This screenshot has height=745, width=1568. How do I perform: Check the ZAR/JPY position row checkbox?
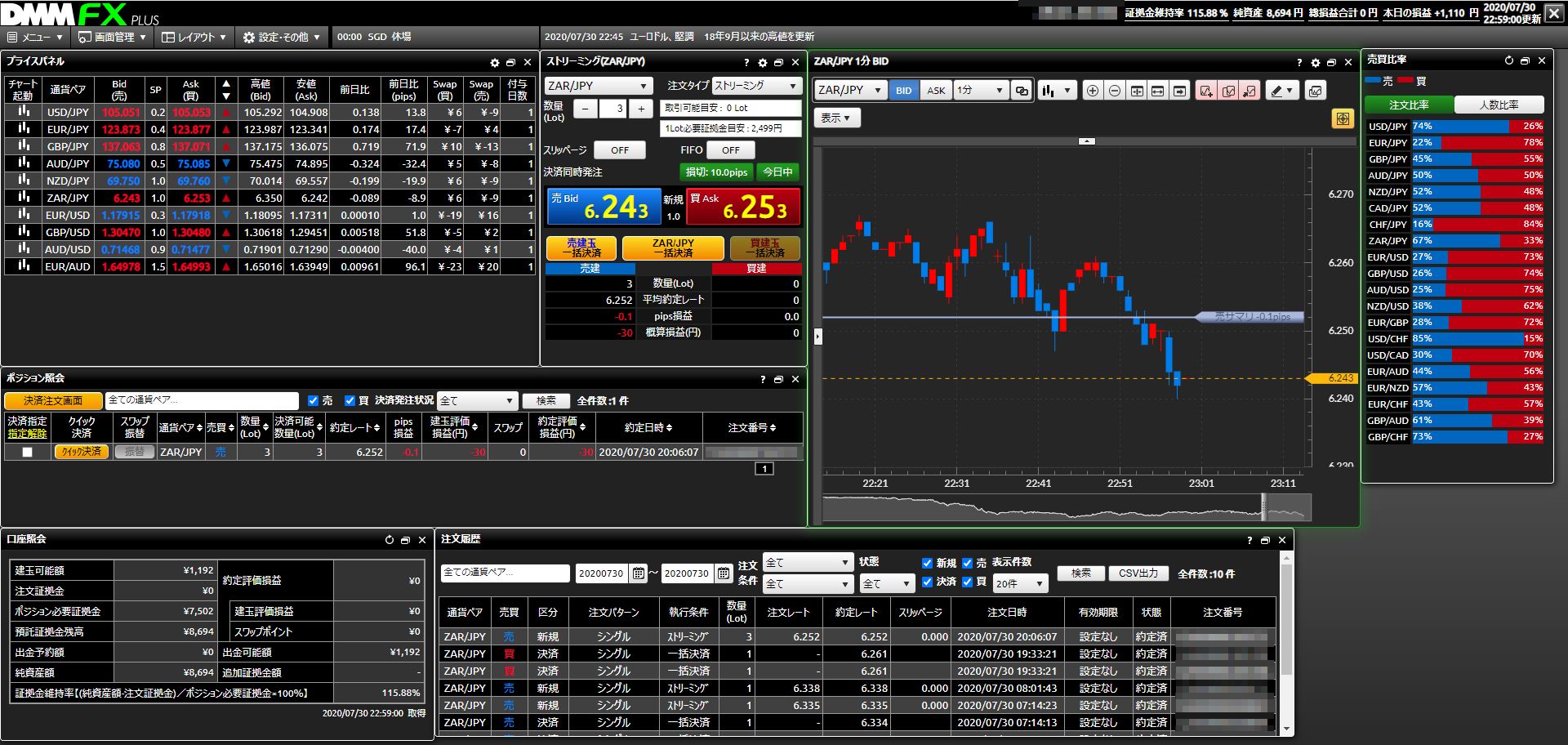point(28,452)
